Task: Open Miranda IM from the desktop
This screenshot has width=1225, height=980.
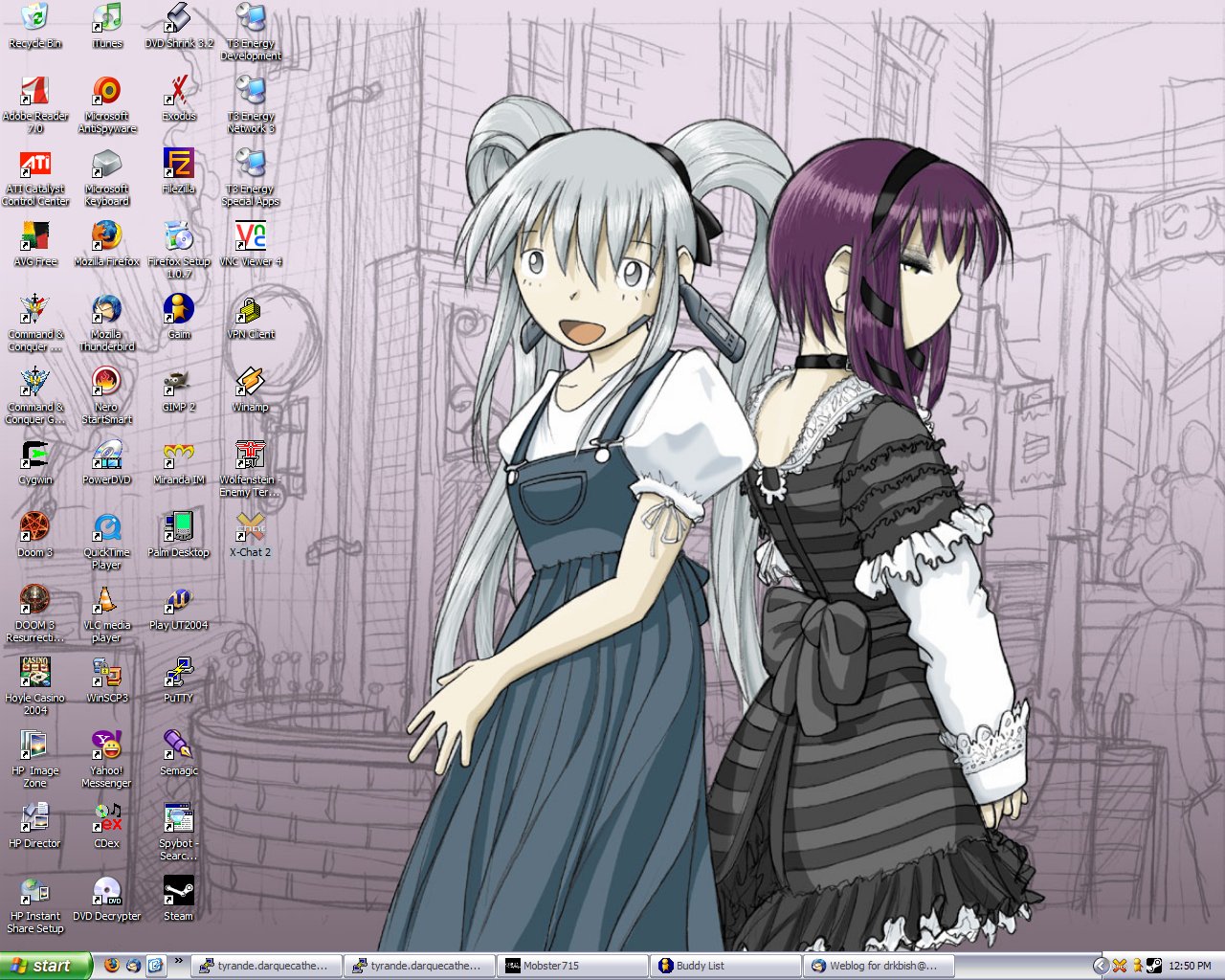Action: 179,462
